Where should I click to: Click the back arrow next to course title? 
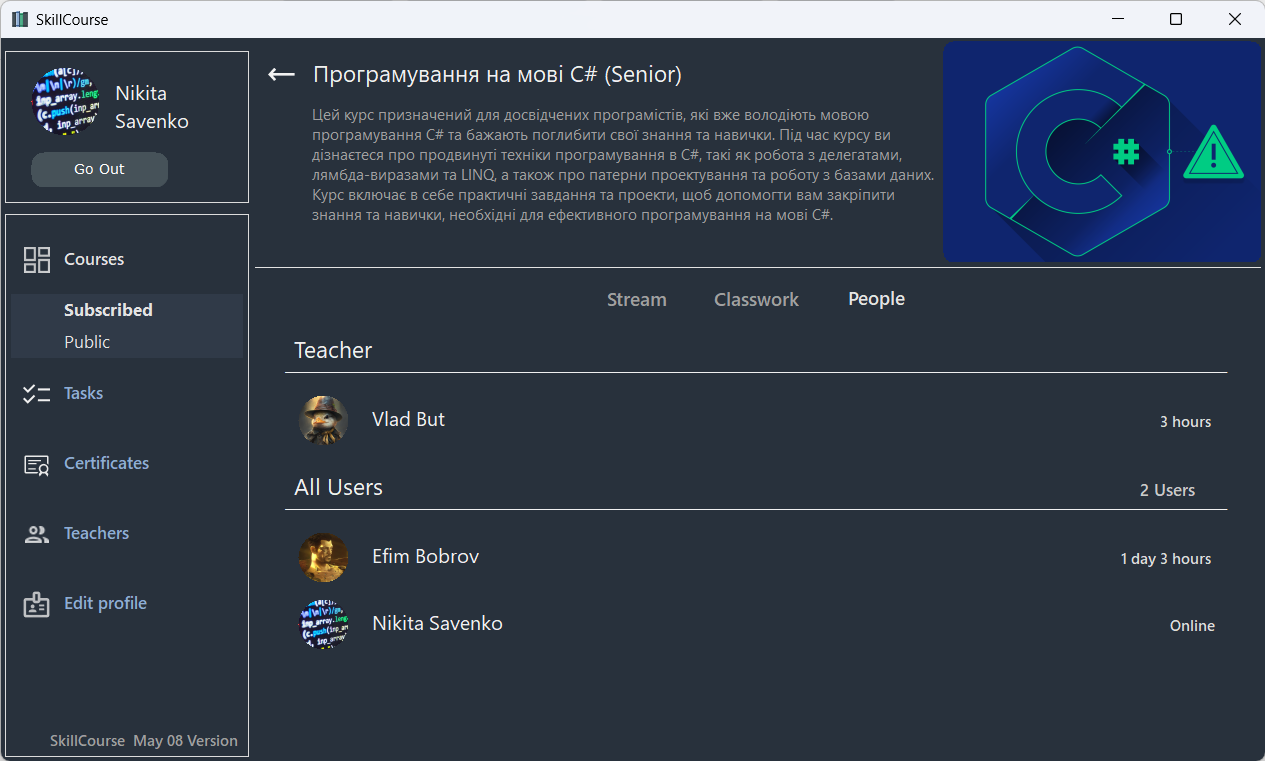282,75
